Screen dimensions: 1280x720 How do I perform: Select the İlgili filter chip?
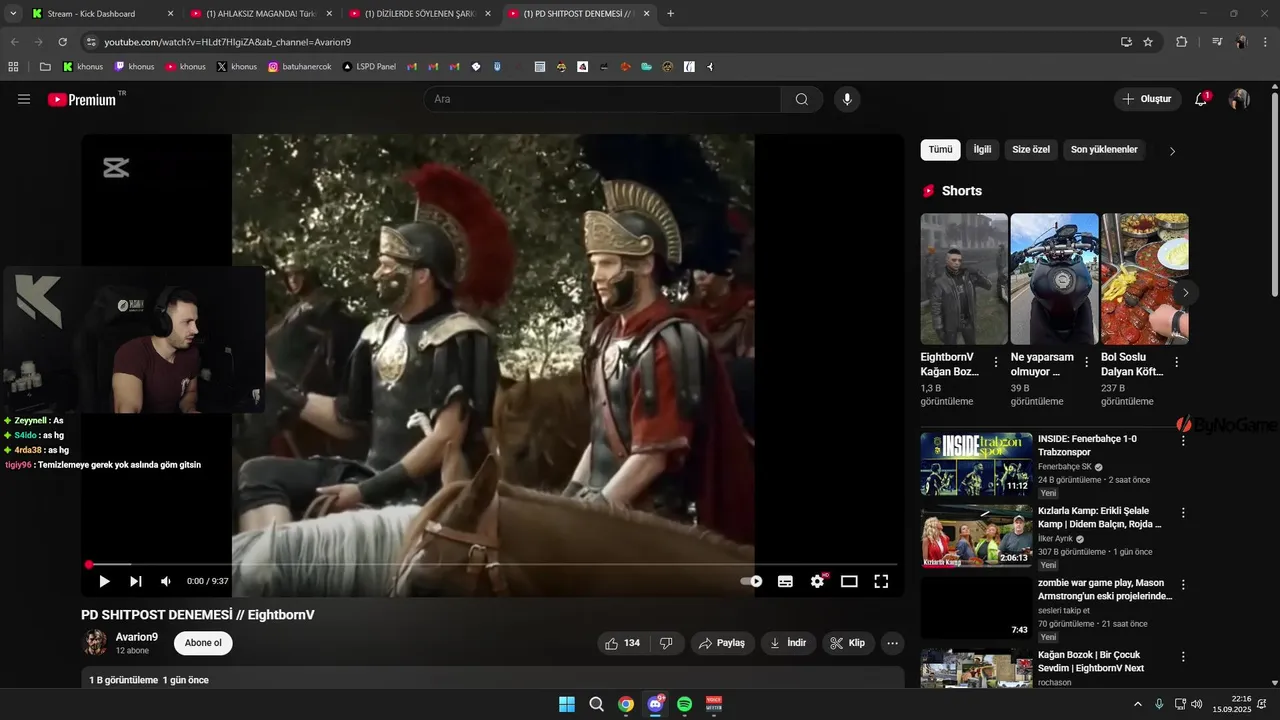point(982,150)
